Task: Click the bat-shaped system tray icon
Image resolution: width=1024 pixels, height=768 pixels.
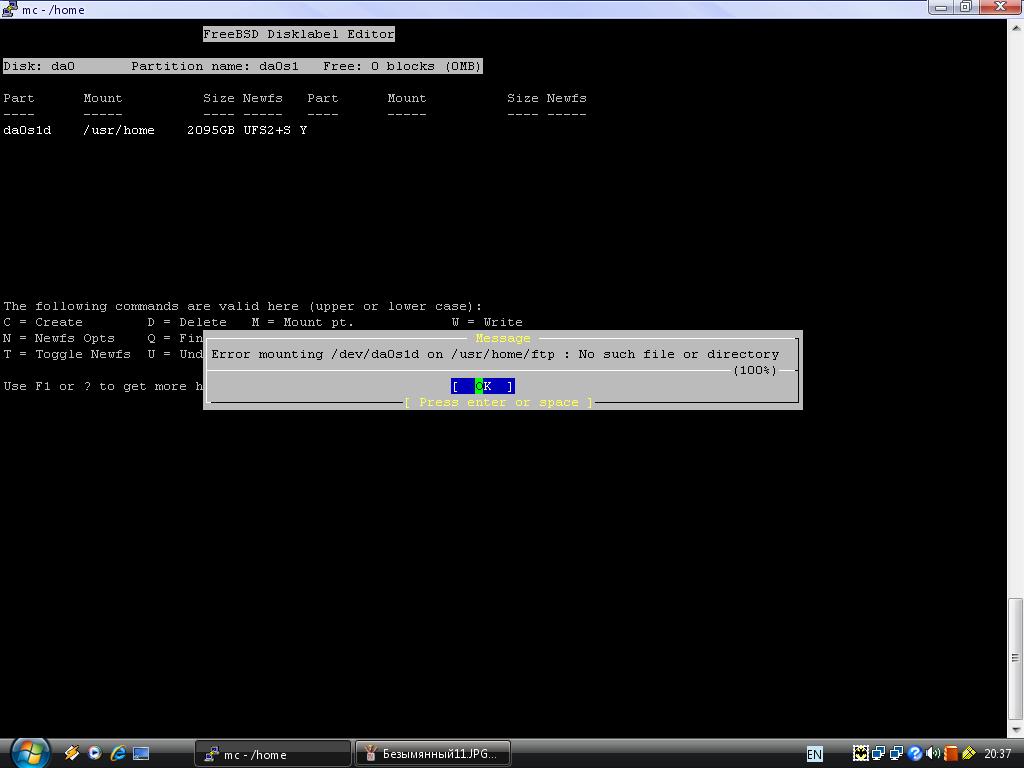Action: [860, 754]
